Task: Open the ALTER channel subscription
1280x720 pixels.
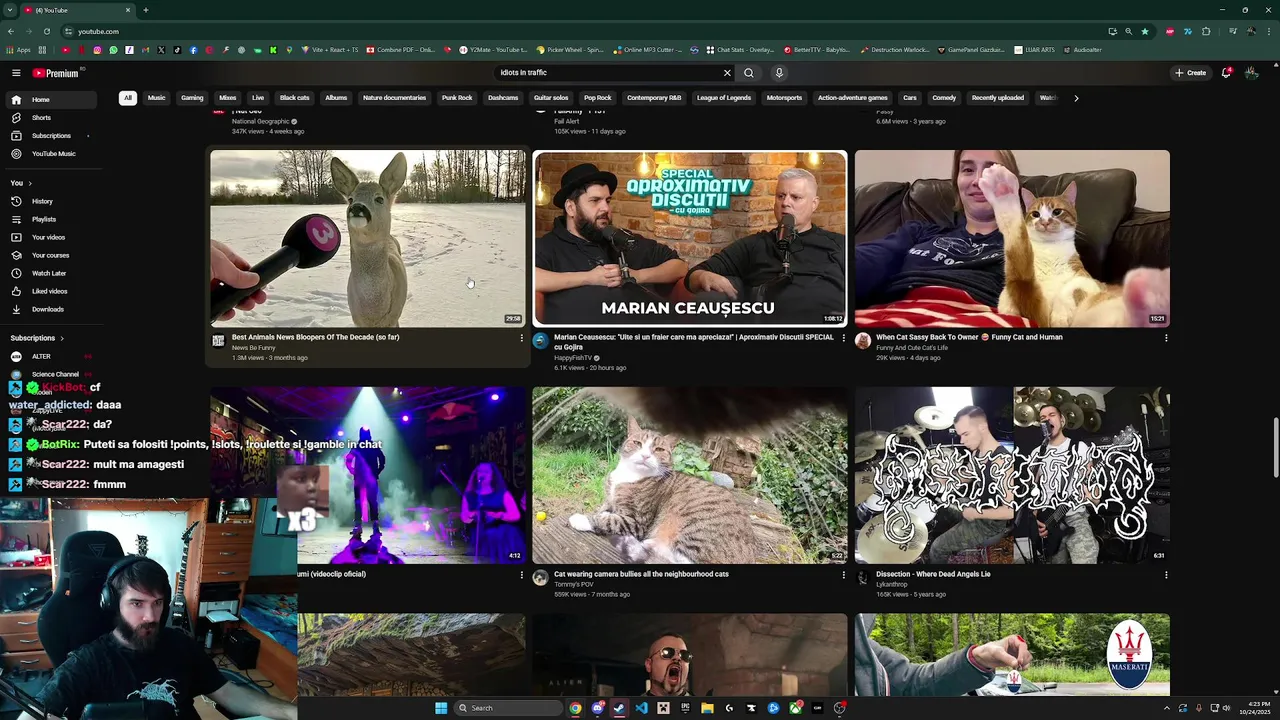Action: (x=50, y=356)
